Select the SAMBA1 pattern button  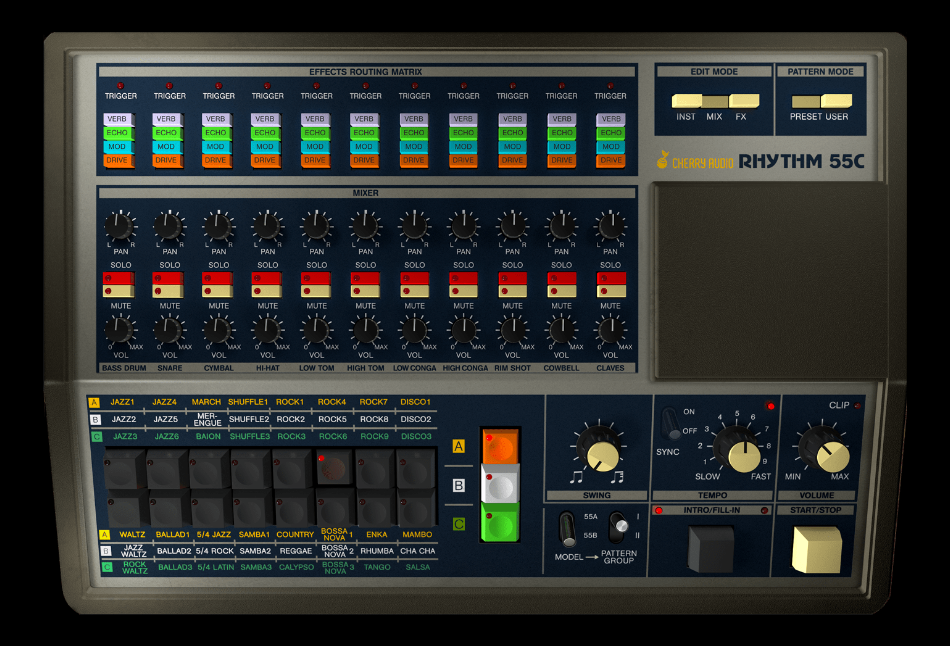tap(251, 508)
